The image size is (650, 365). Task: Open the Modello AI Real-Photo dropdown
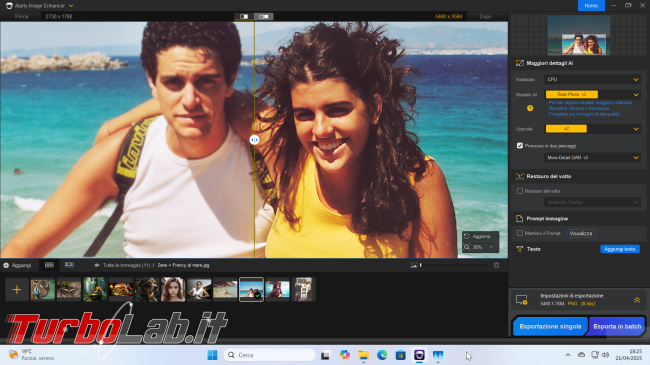coord(592,95)
